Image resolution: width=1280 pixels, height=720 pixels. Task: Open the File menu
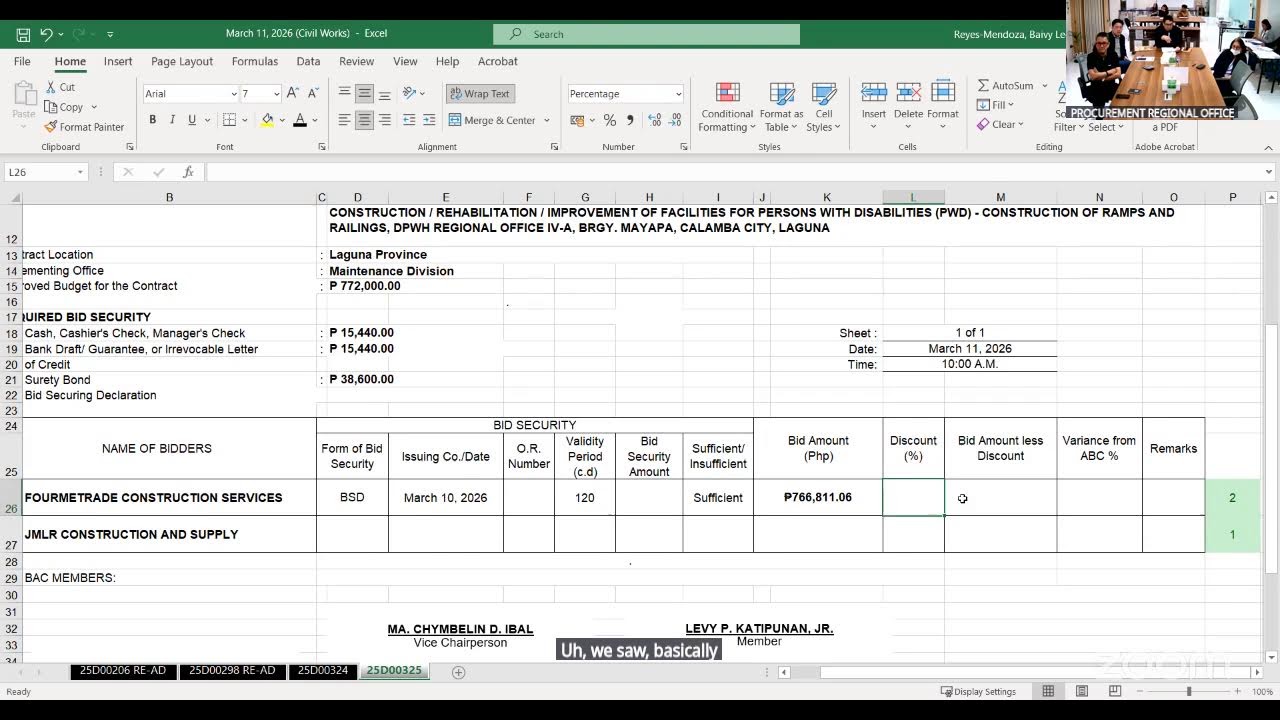tap(22, 61)
